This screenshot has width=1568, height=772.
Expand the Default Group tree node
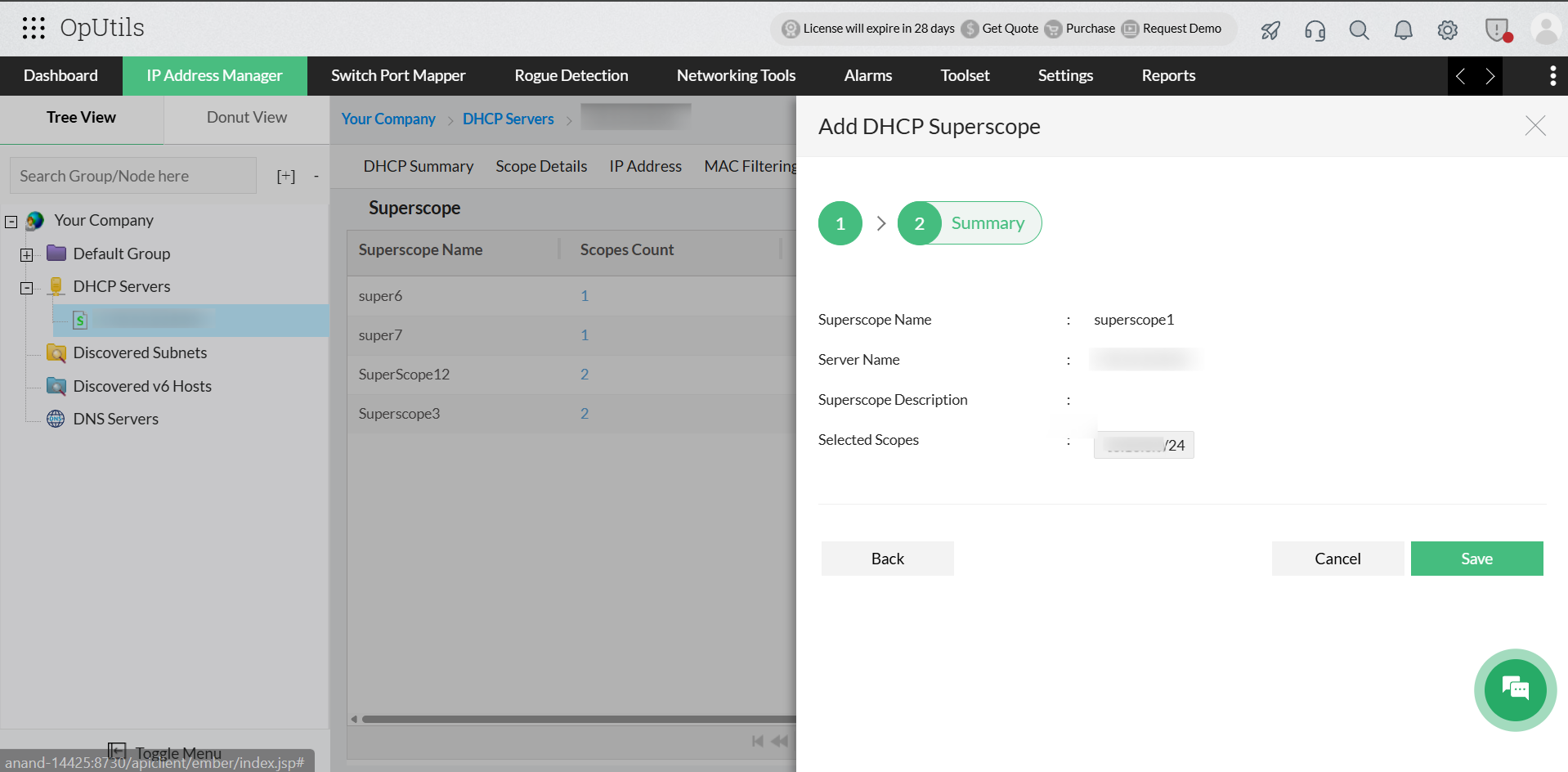click(x=27, y=254)
